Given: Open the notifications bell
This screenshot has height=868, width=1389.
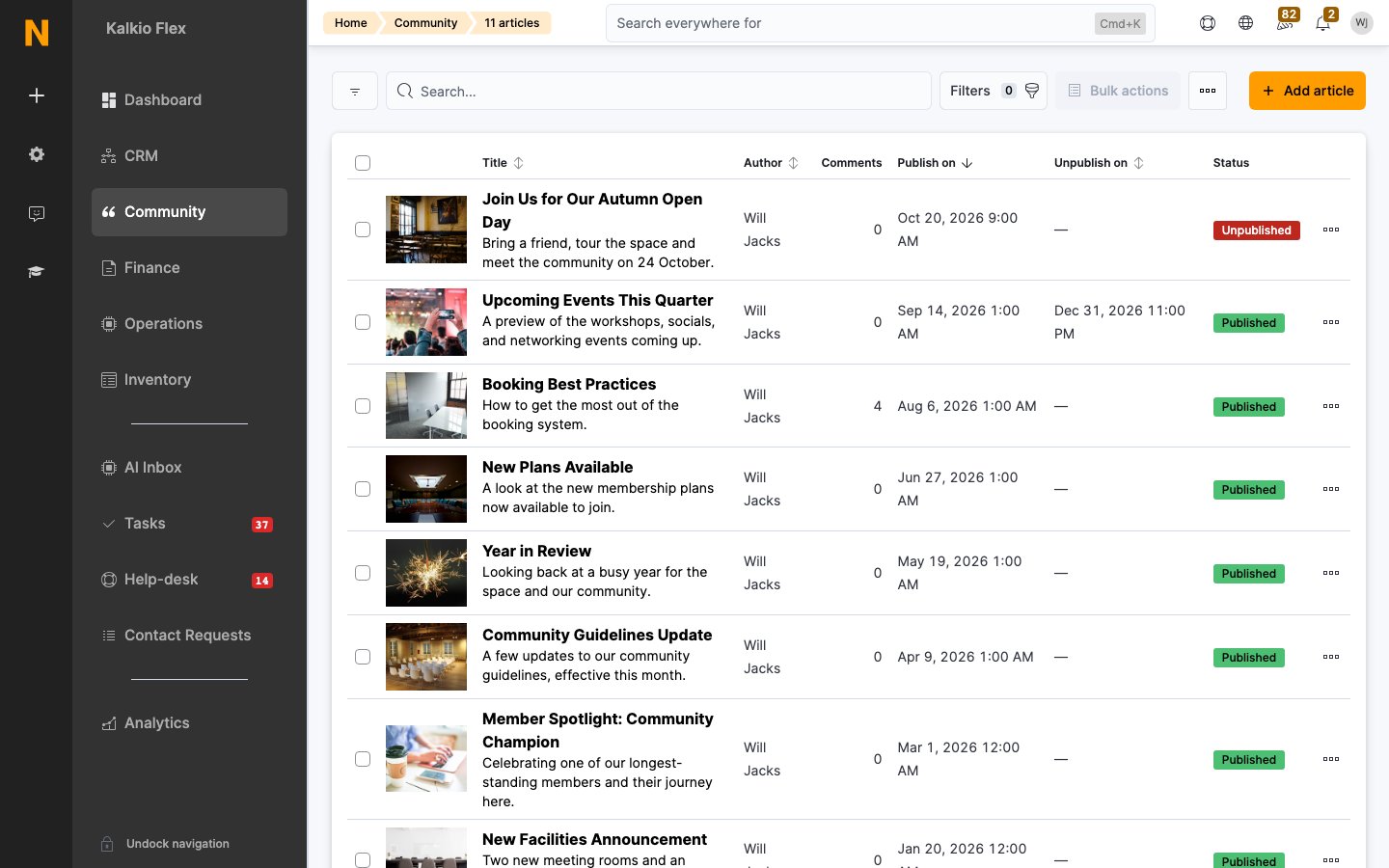Looking at the screenshot, I should click(1323, 21).
